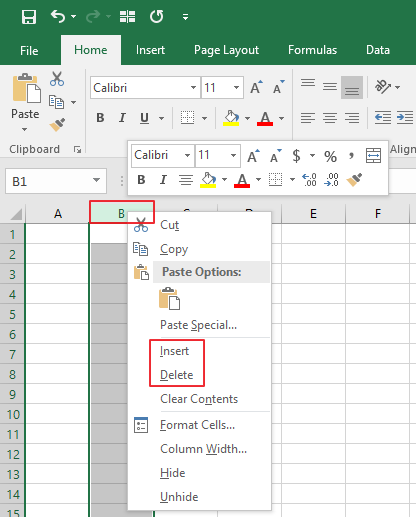Open mini toolbar Calibri font dropdown
416x518 pixels.
188,155
